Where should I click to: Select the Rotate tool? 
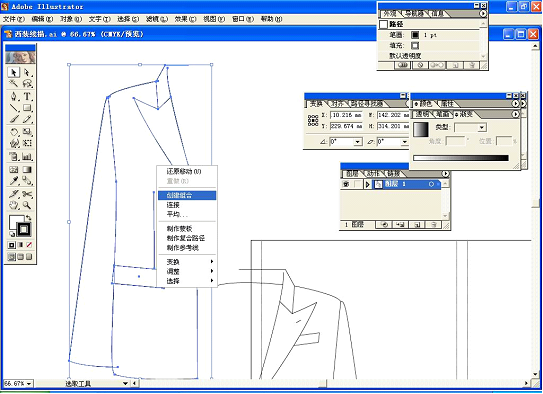pyautogui.click(x=14, y=132)
